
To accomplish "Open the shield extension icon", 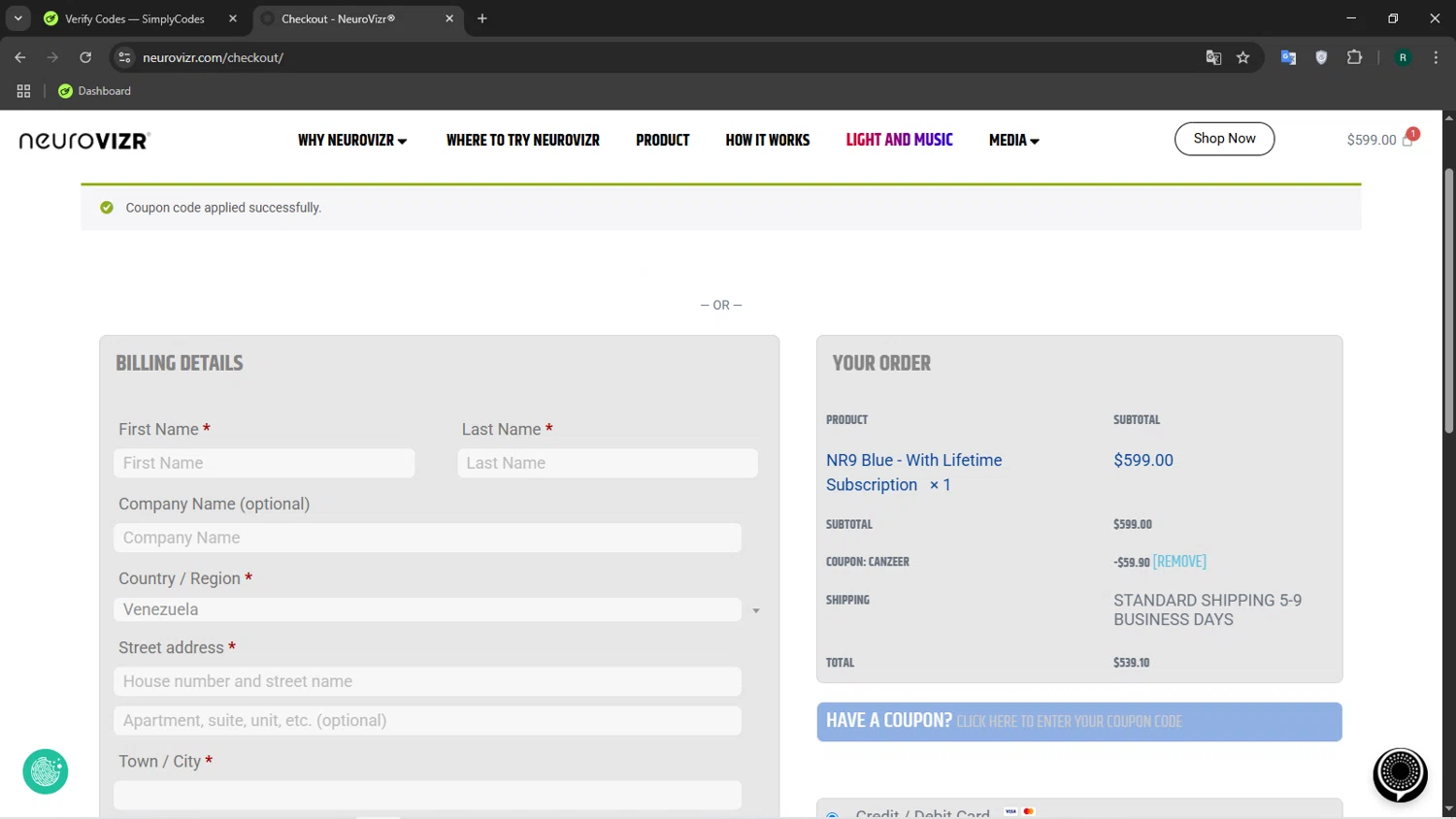I will [1321, 57].
